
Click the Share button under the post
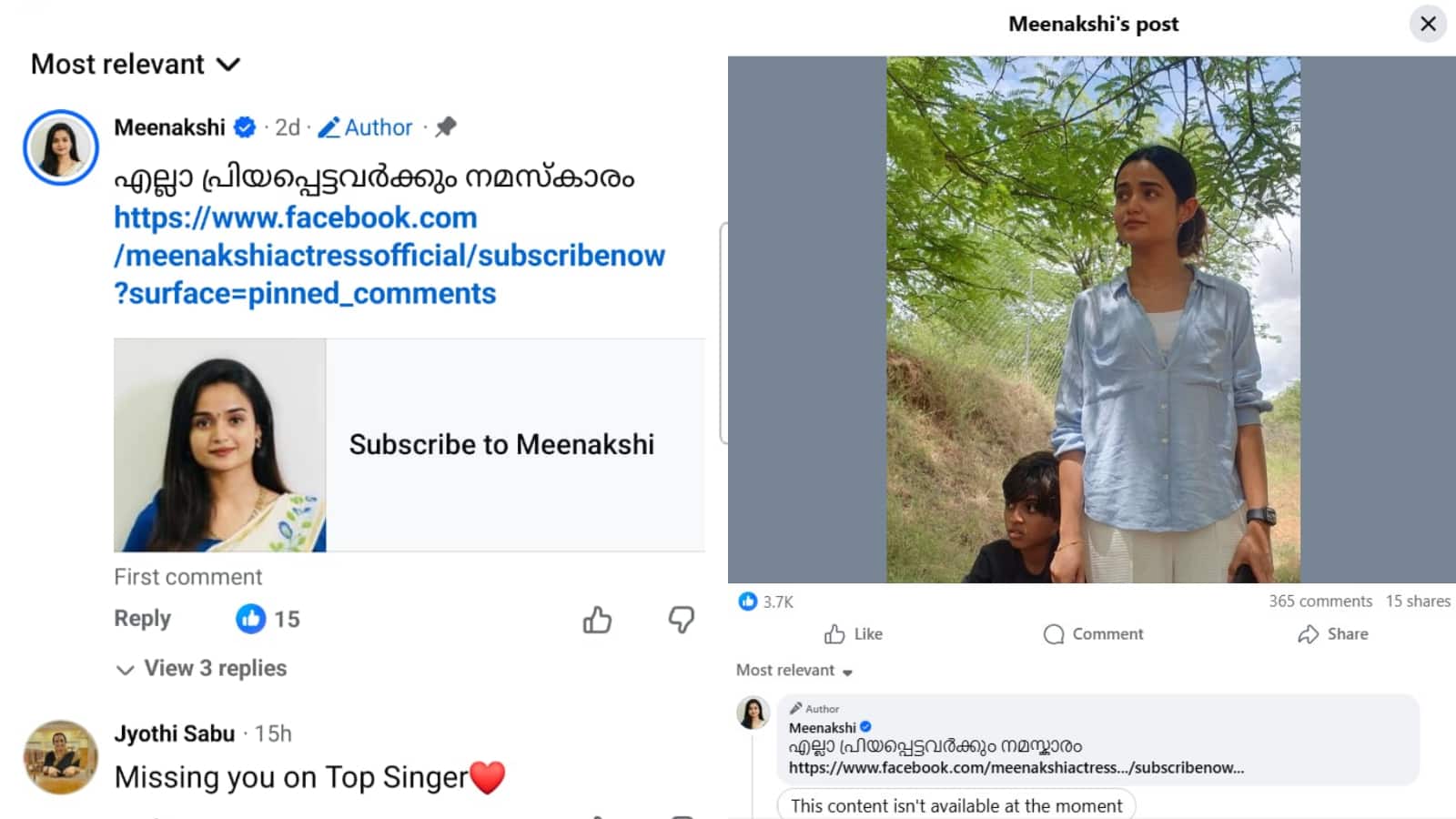click(1333, 634)
